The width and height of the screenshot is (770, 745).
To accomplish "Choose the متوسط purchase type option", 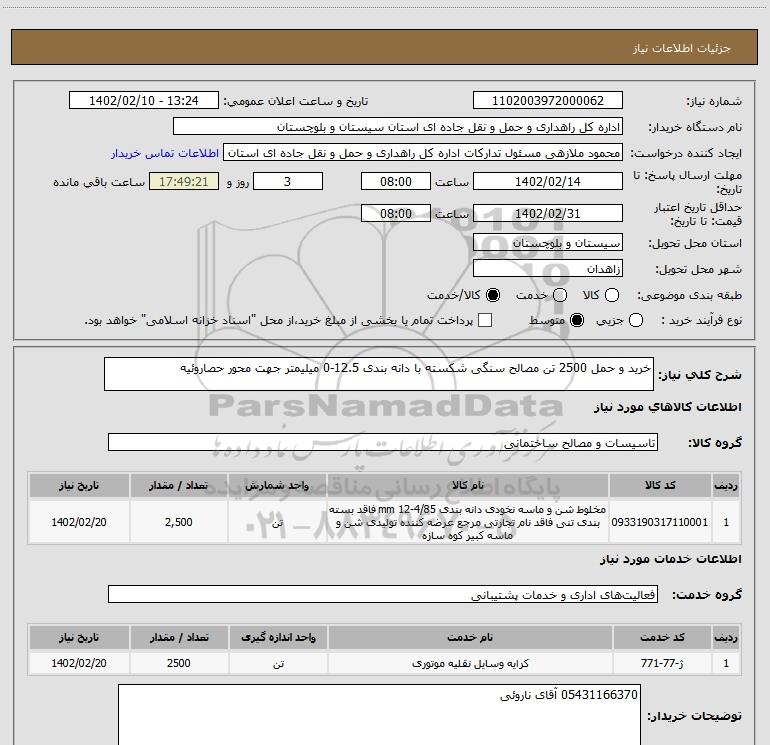I will [577, 320].
